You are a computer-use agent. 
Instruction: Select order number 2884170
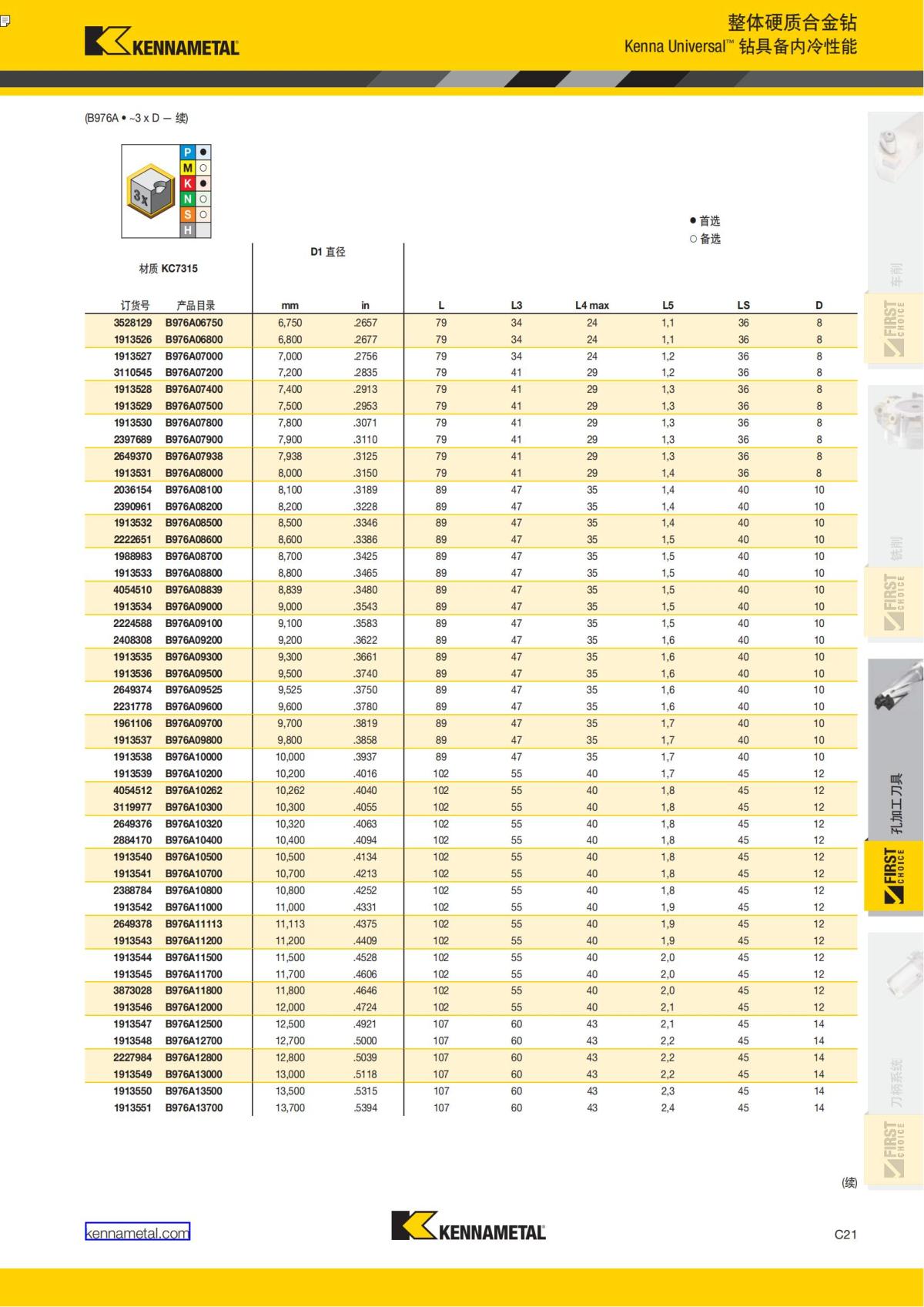(133, 840)
